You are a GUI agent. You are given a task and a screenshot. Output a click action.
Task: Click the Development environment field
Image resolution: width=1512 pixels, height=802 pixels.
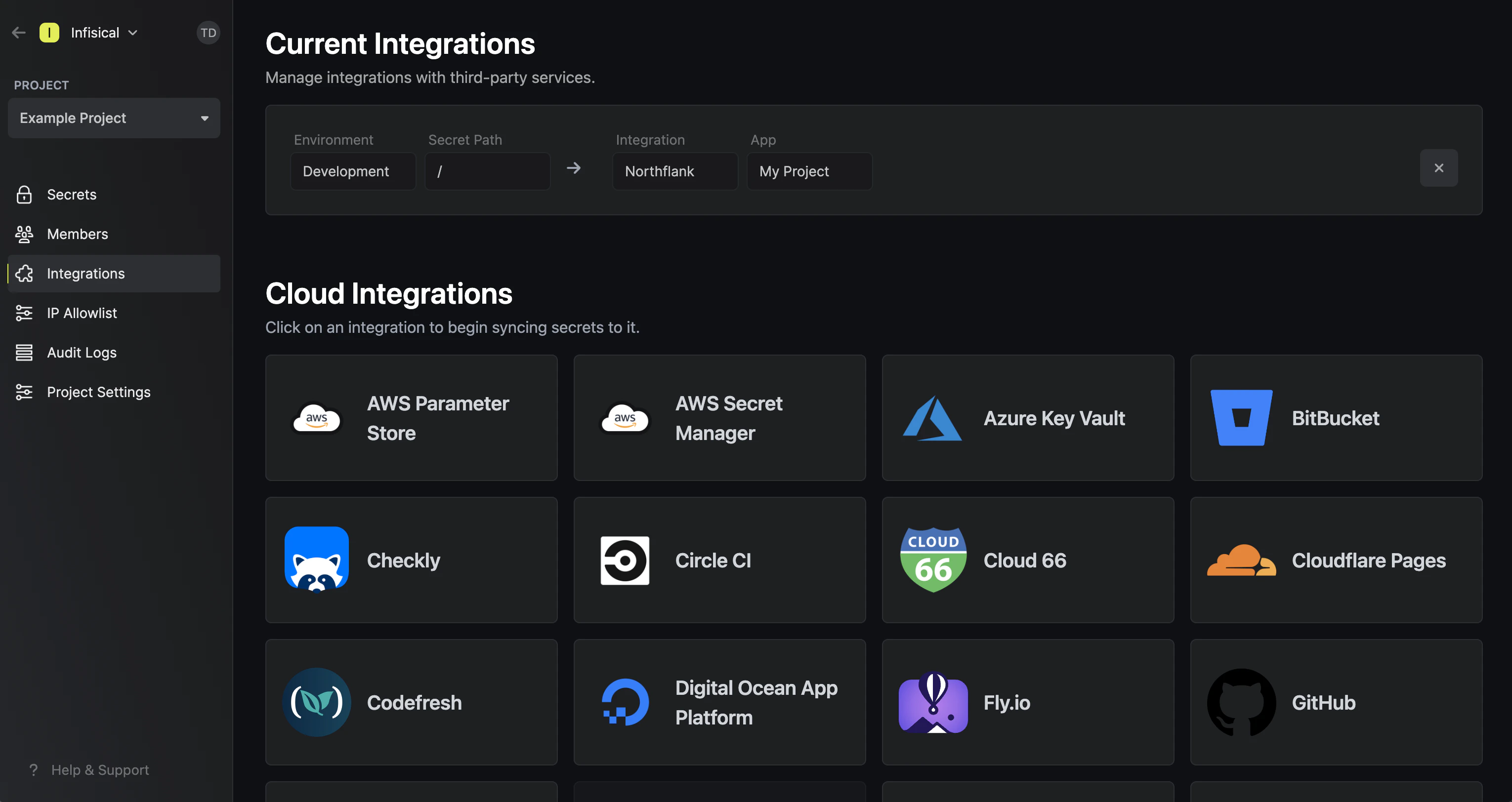coord(353,171)
